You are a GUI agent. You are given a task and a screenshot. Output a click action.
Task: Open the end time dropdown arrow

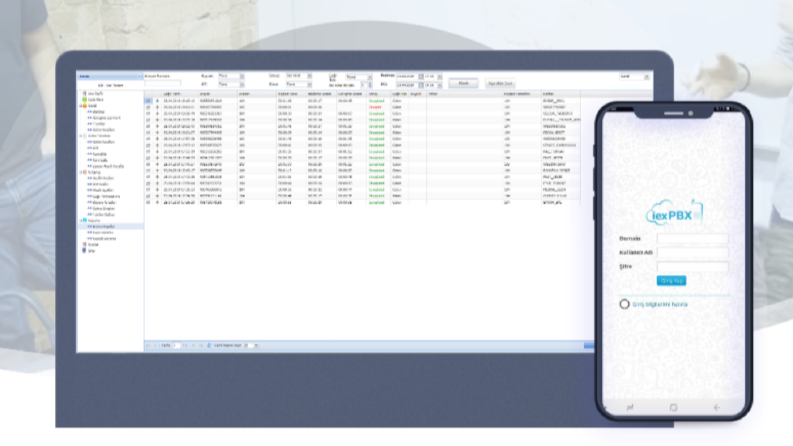coord(439,85)
